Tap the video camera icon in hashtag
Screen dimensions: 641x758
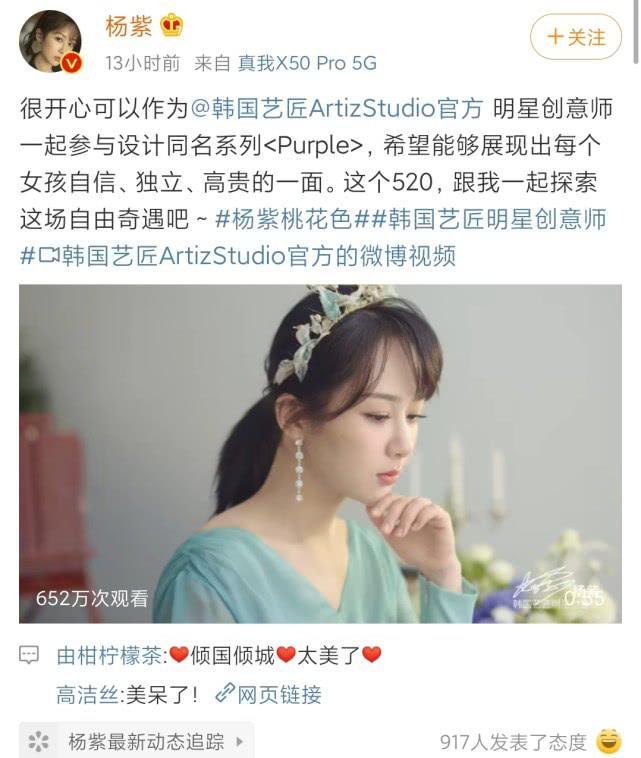[49, 255]
